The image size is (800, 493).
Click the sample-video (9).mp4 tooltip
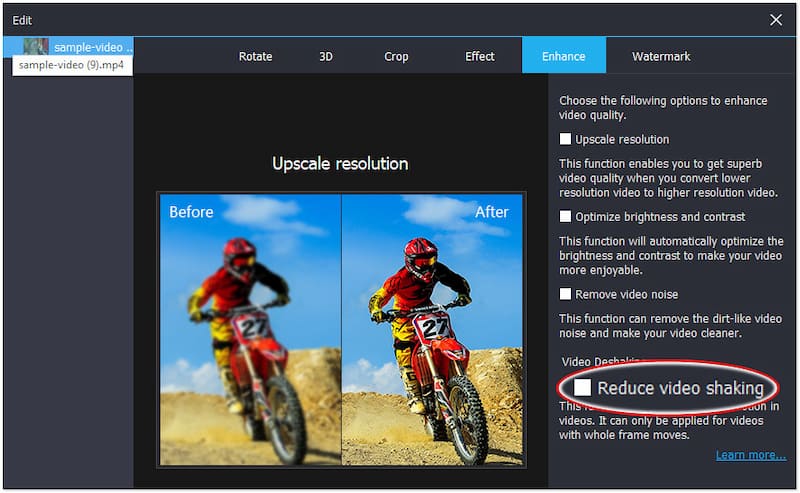pos(73,65)
